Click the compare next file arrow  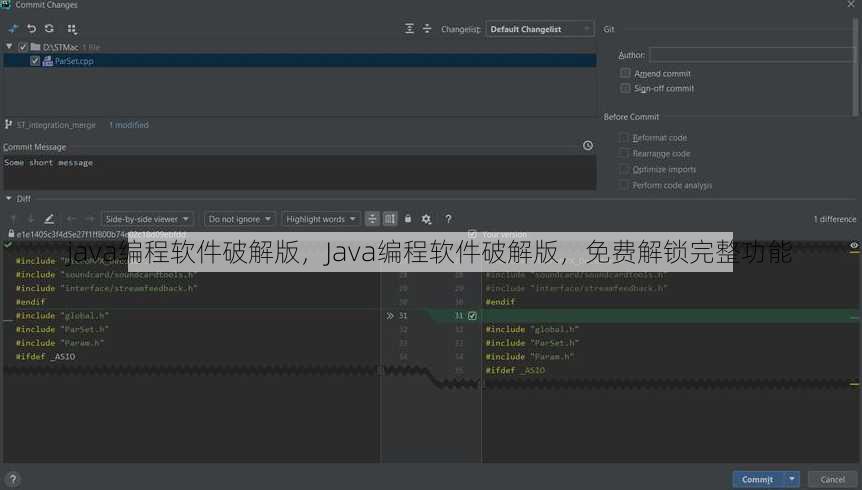tap(90, 219)
